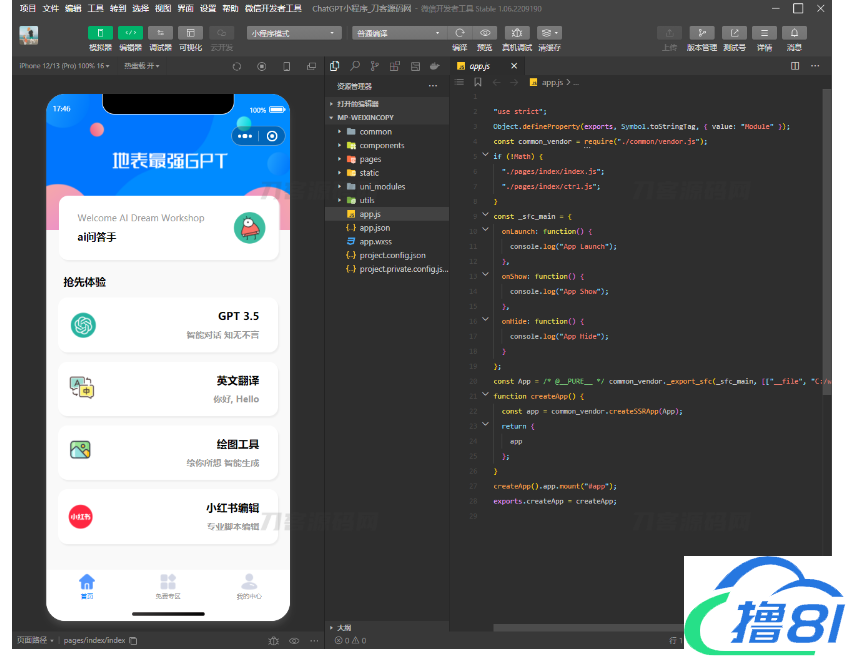Expand the 打开的编辑器 section

tap(387, 104)
